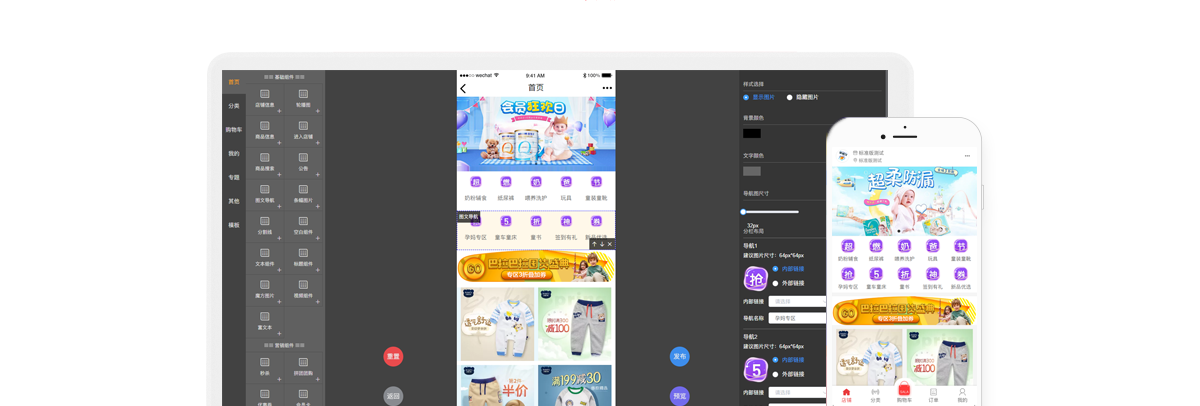Click the 导航名称 field containing 孕妈专区
This screenshot has width=1200, height=406.
tap(798, 318)
